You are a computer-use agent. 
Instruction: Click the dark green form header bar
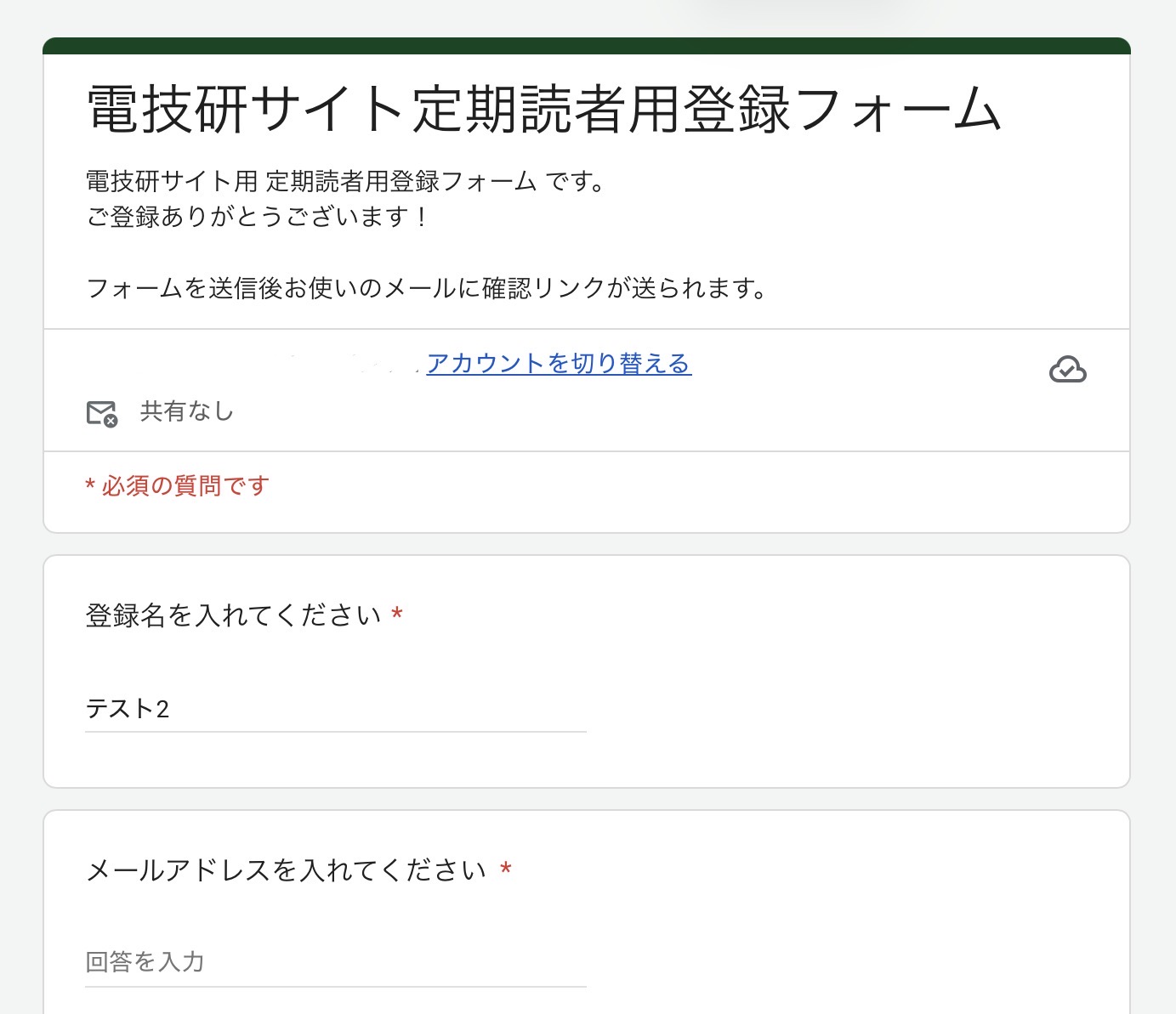[x=587, y=46]
